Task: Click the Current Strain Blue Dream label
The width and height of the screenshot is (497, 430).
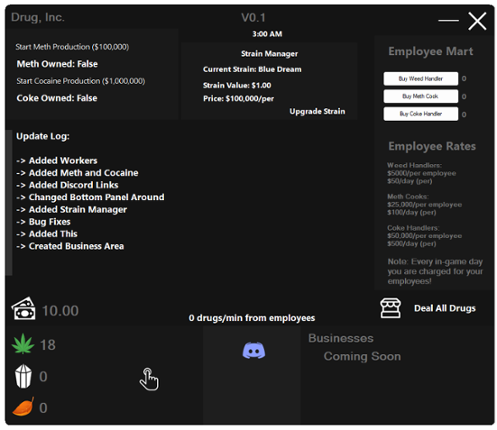Action: click(252, 69)
